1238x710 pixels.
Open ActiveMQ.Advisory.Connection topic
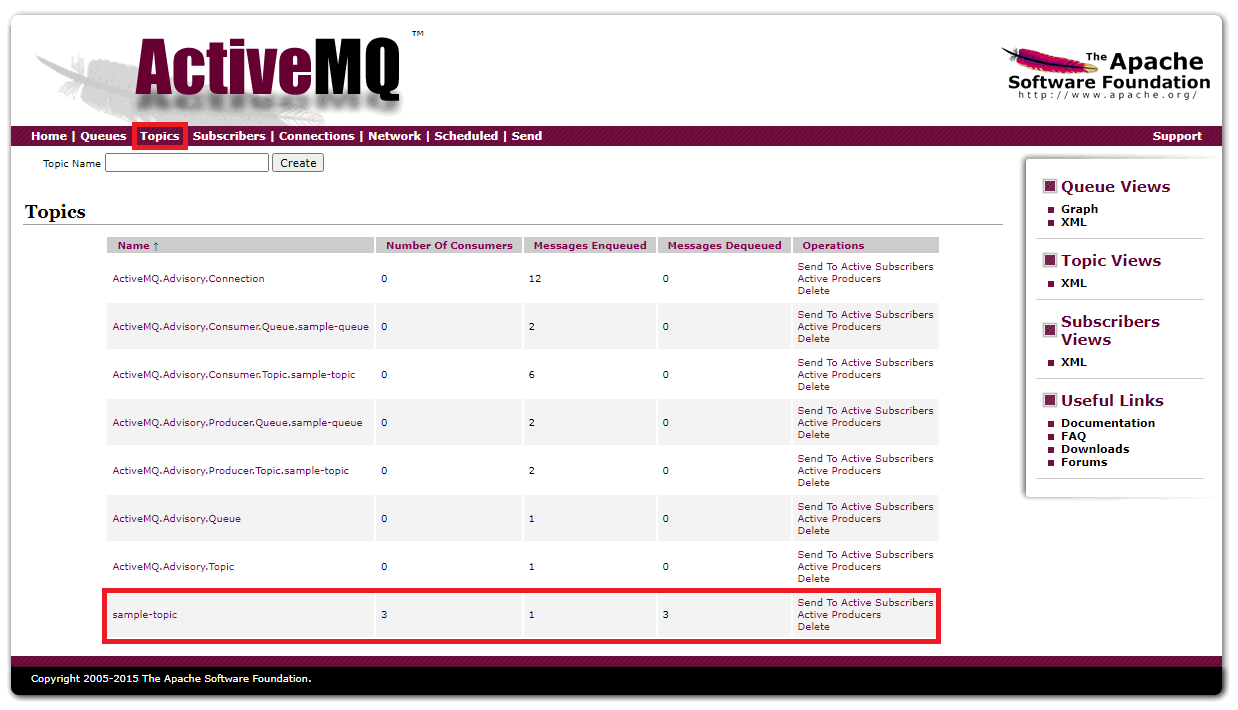click(x=188, y=279)
